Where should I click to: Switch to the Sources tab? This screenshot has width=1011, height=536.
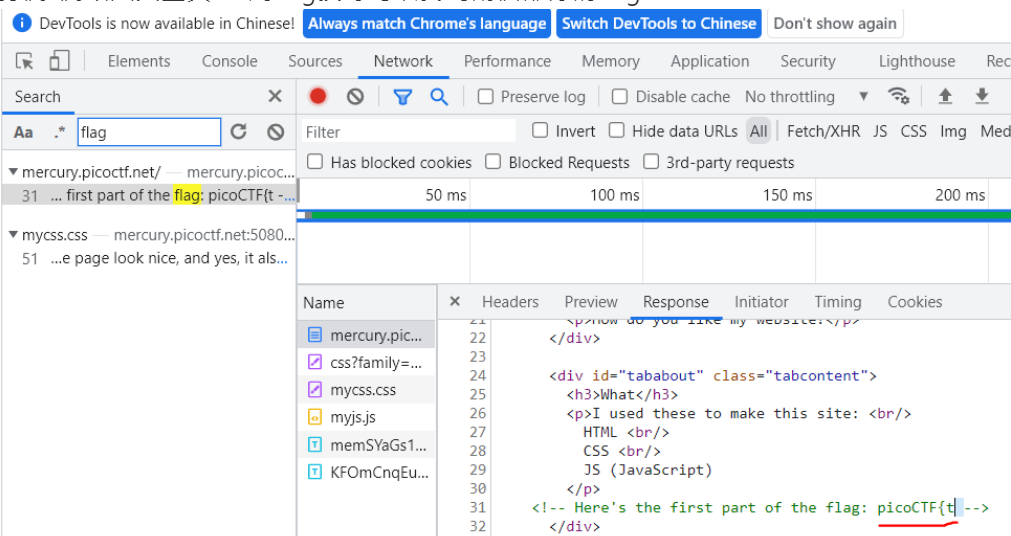[315, 61]
